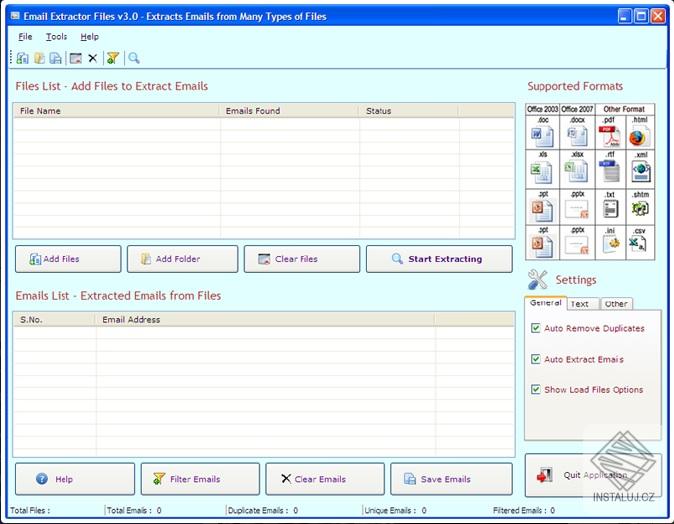Viewport: 674px width, 524px height.
Task: Toggle Show Load Files Options checkbox
Action: (536, 389)
